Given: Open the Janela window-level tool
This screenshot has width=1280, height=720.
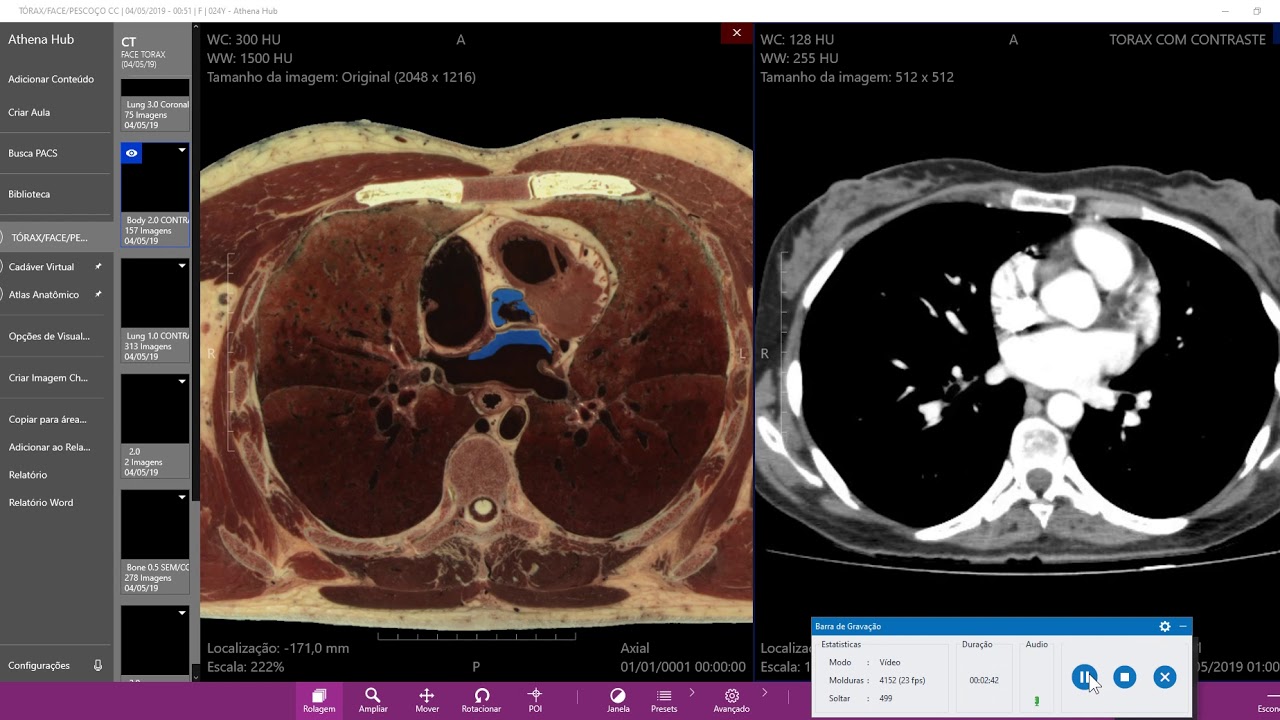Looking at the screenshot, I should tap(618, 700).
